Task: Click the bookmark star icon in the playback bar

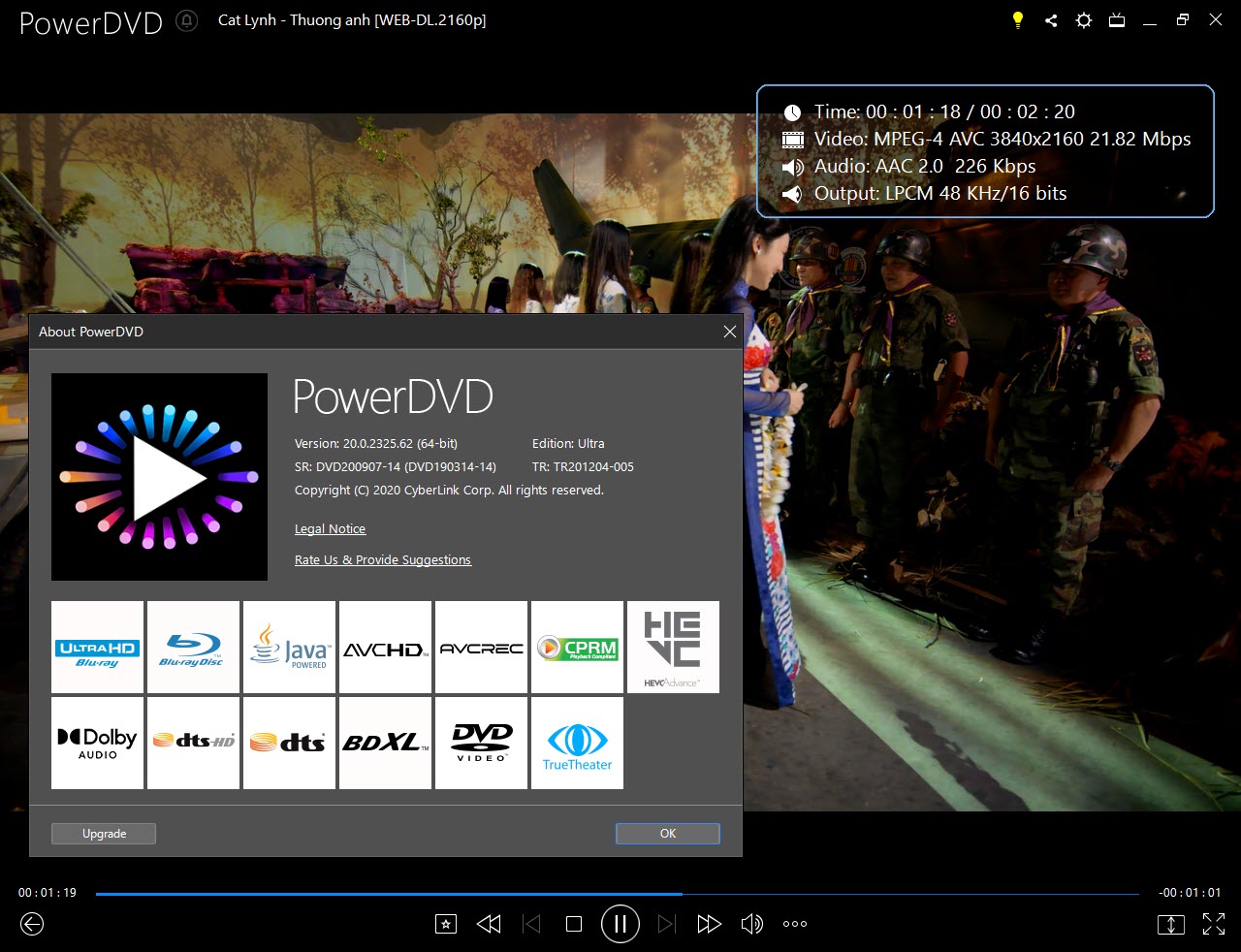Action: pos(445,924)
